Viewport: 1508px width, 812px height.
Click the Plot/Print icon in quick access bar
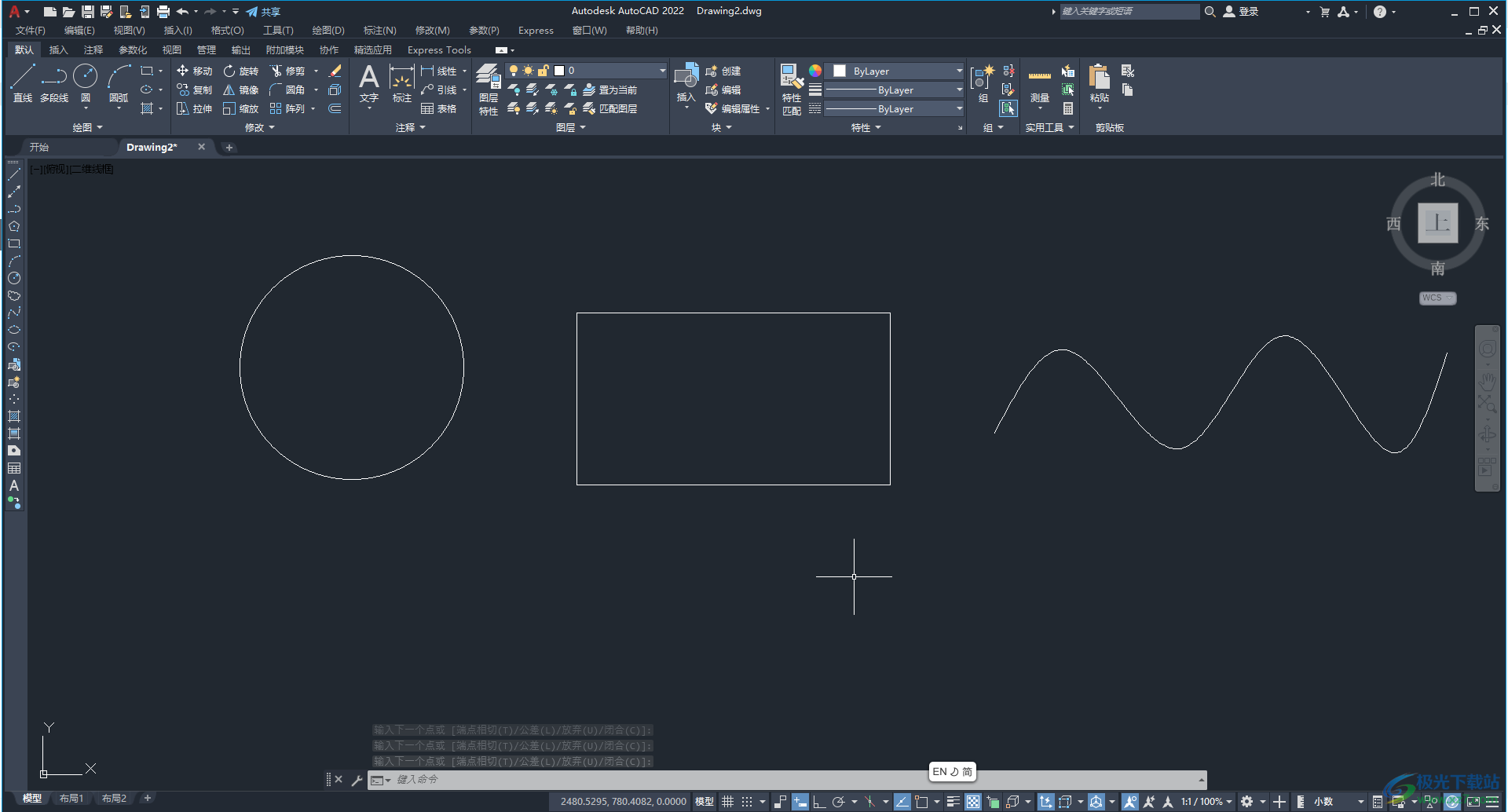pos(163,12)
